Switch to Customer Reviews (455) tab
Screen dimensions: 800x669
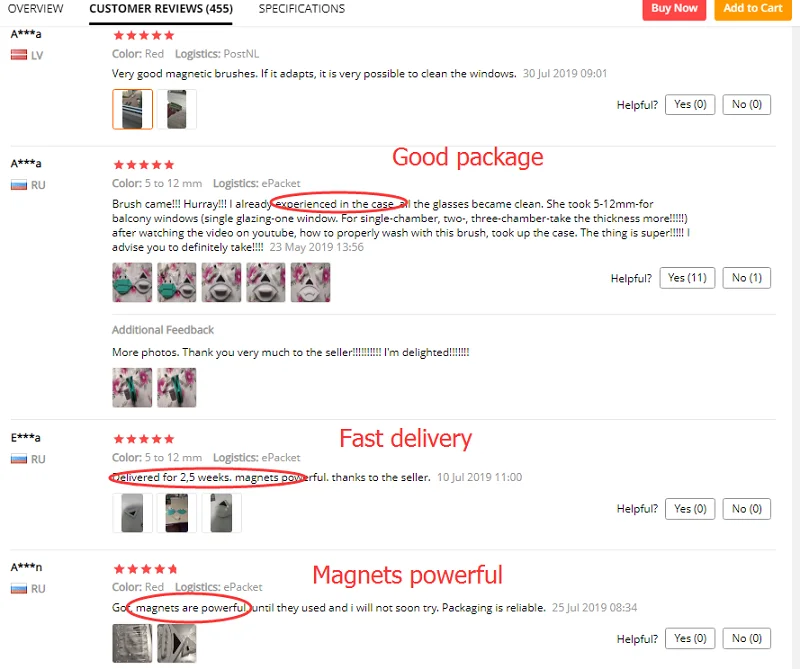[x=161, y=9]
